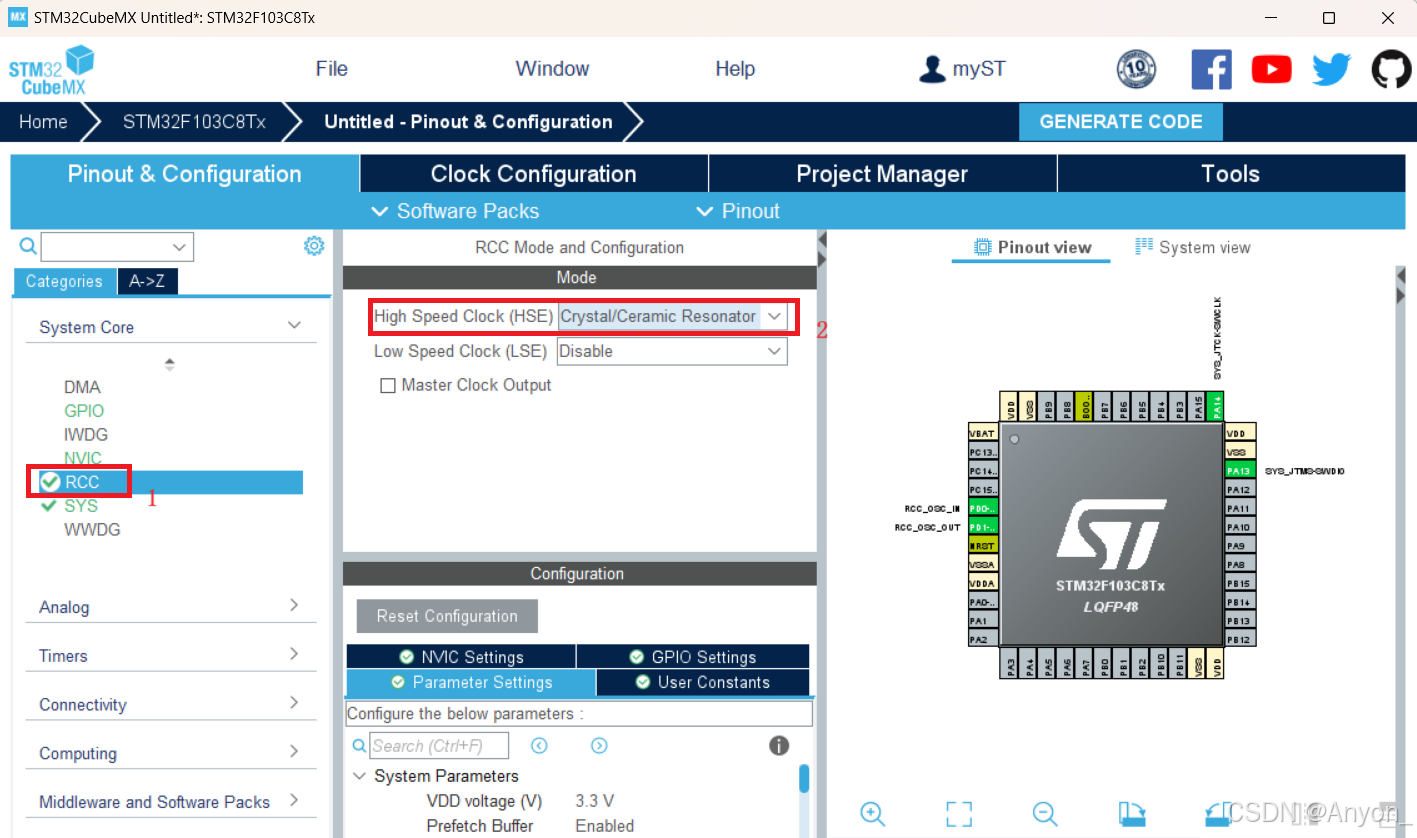This screenshot has width=1417, height=838.
Task: Select the PD1 oscillator-out pin
Action: (x=983, y=527)
